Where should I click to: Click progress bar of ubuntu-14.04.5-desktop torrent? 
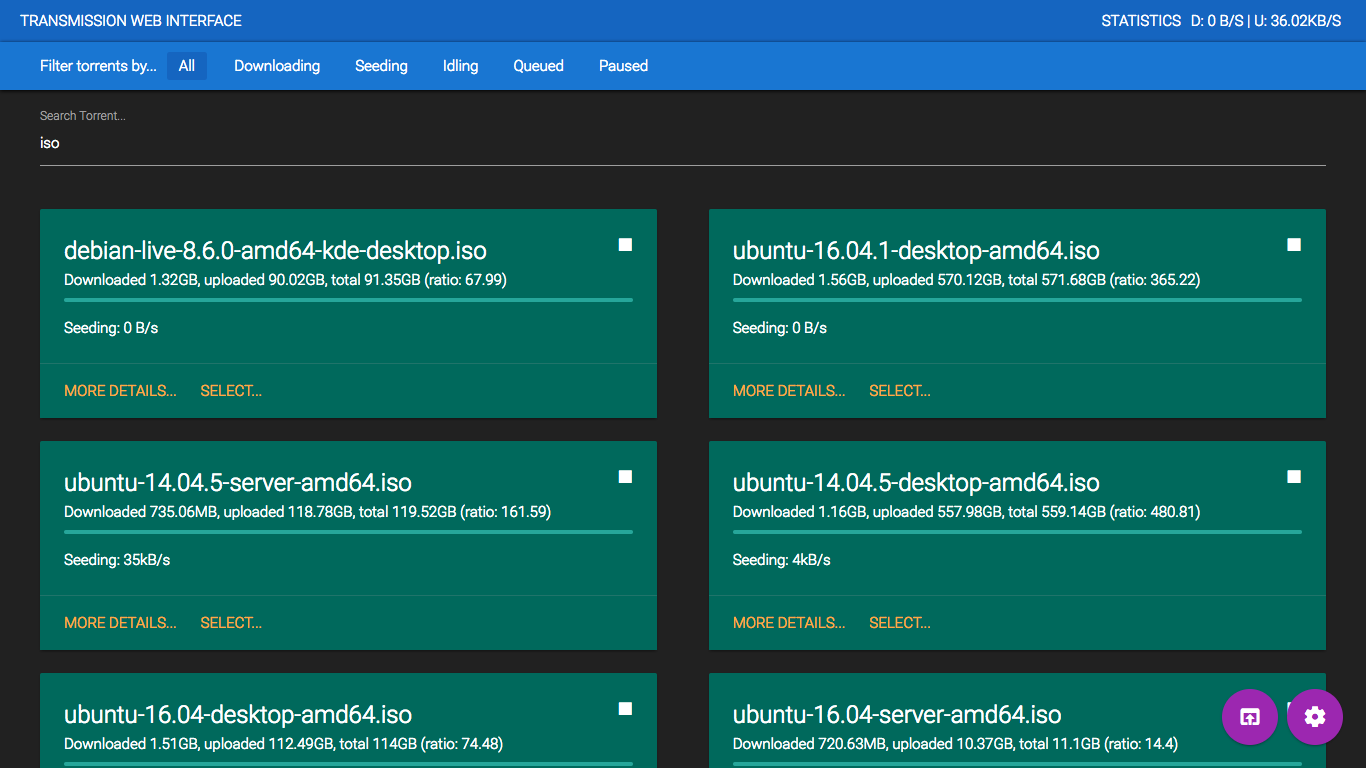[x=1017, y=532]
